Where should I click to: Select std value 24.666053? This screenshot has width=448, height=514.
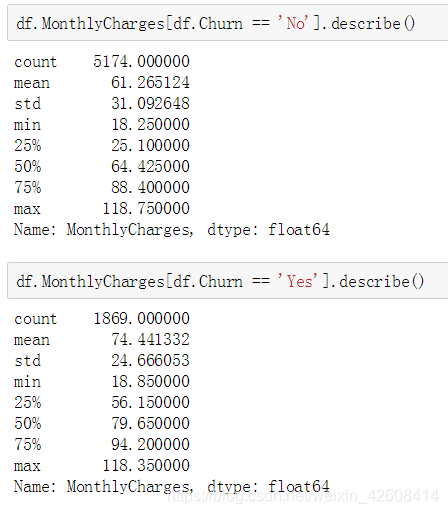click(x=150, y=360)
